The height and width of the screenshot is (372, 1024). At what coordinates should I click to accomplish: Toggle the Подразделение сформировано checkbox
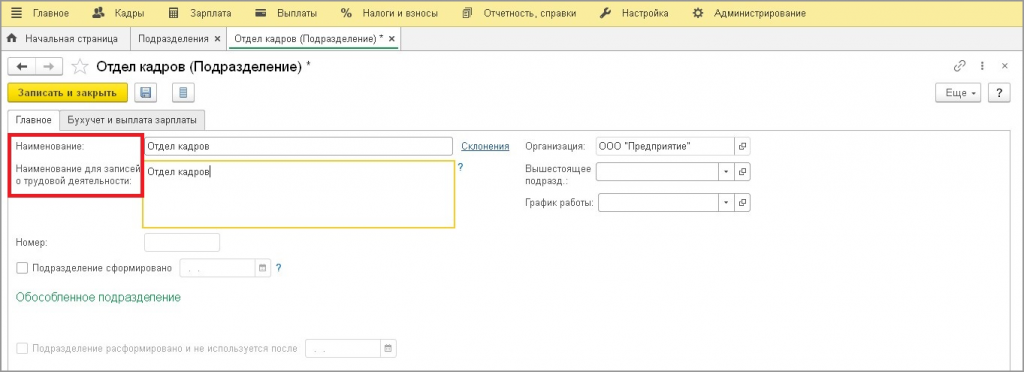22,268
